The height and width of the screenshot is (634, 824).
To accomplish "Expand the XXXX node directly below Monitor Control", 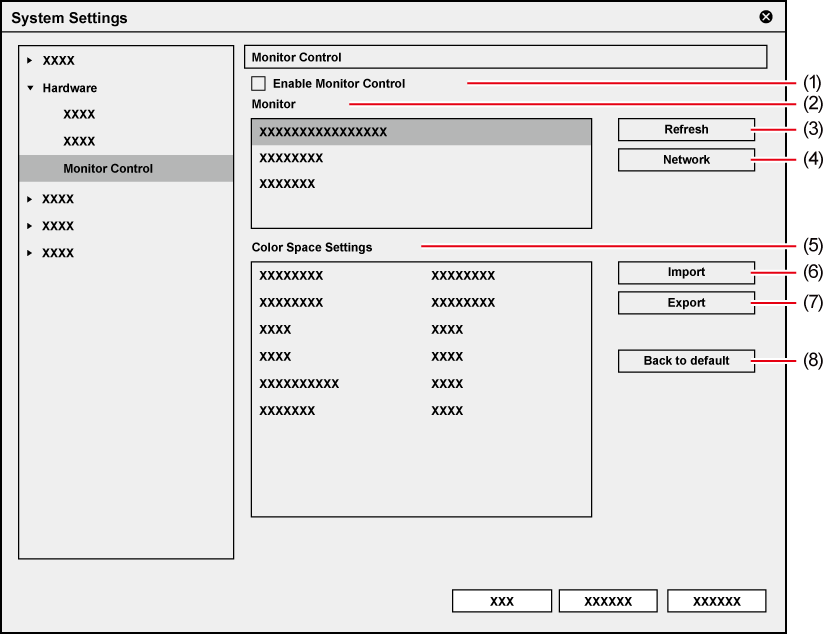I will tap(30, 199).
